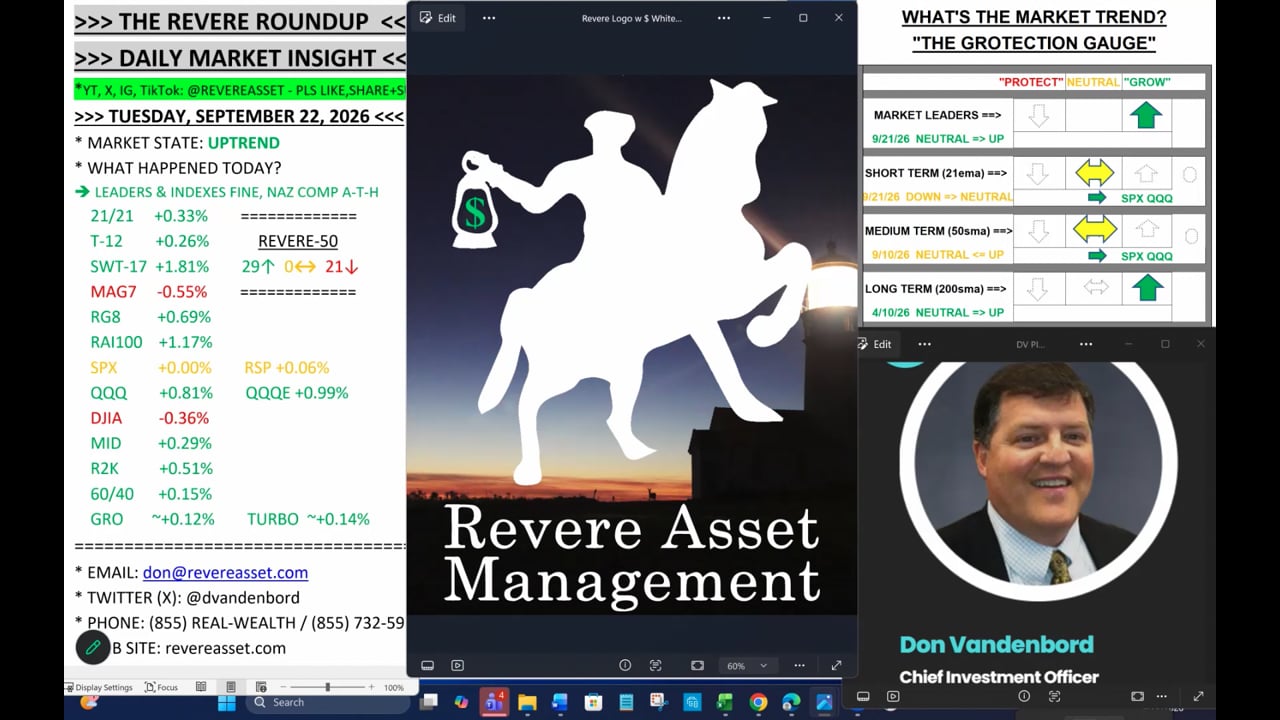The height and width of the screenshot is (720, 1280).
Task: Open bottom-bar more options in Revere Logo window
Action: [799, 665]
